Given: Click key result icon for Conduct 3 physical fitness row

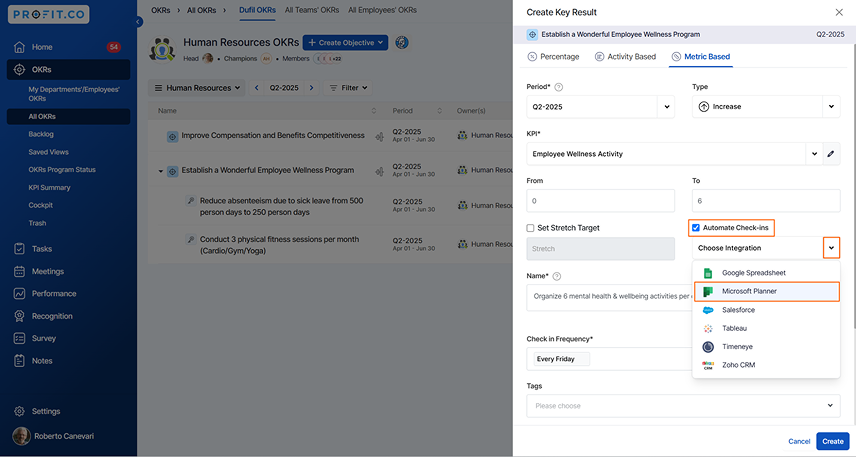Looking at the screenshot, I should point(191,239).
